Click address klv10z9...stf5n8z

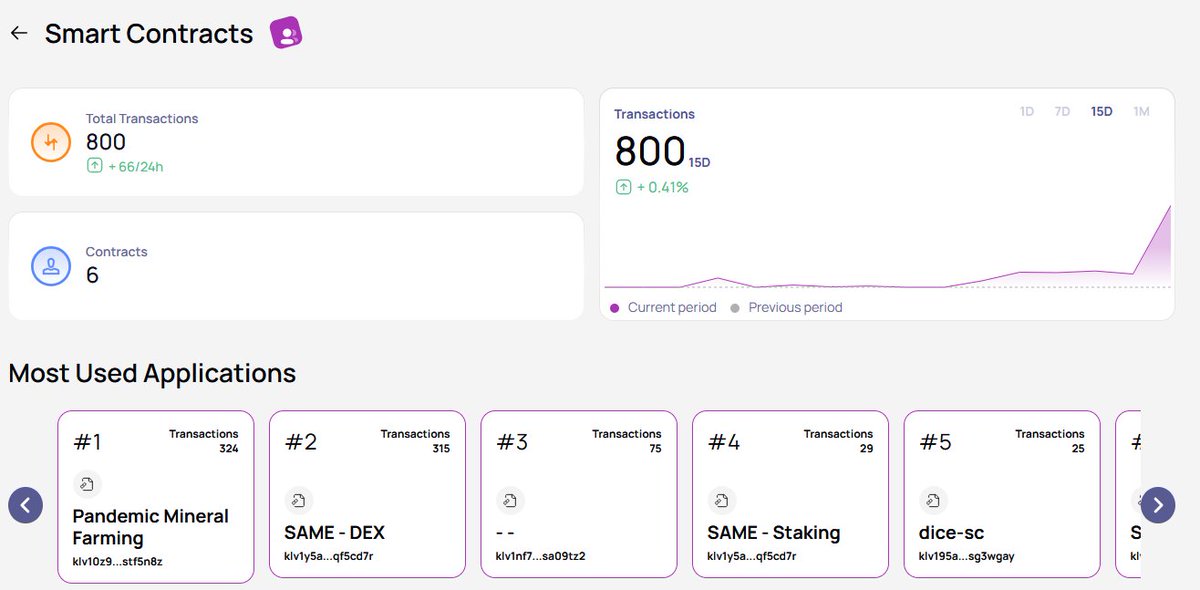click(118, 561)
